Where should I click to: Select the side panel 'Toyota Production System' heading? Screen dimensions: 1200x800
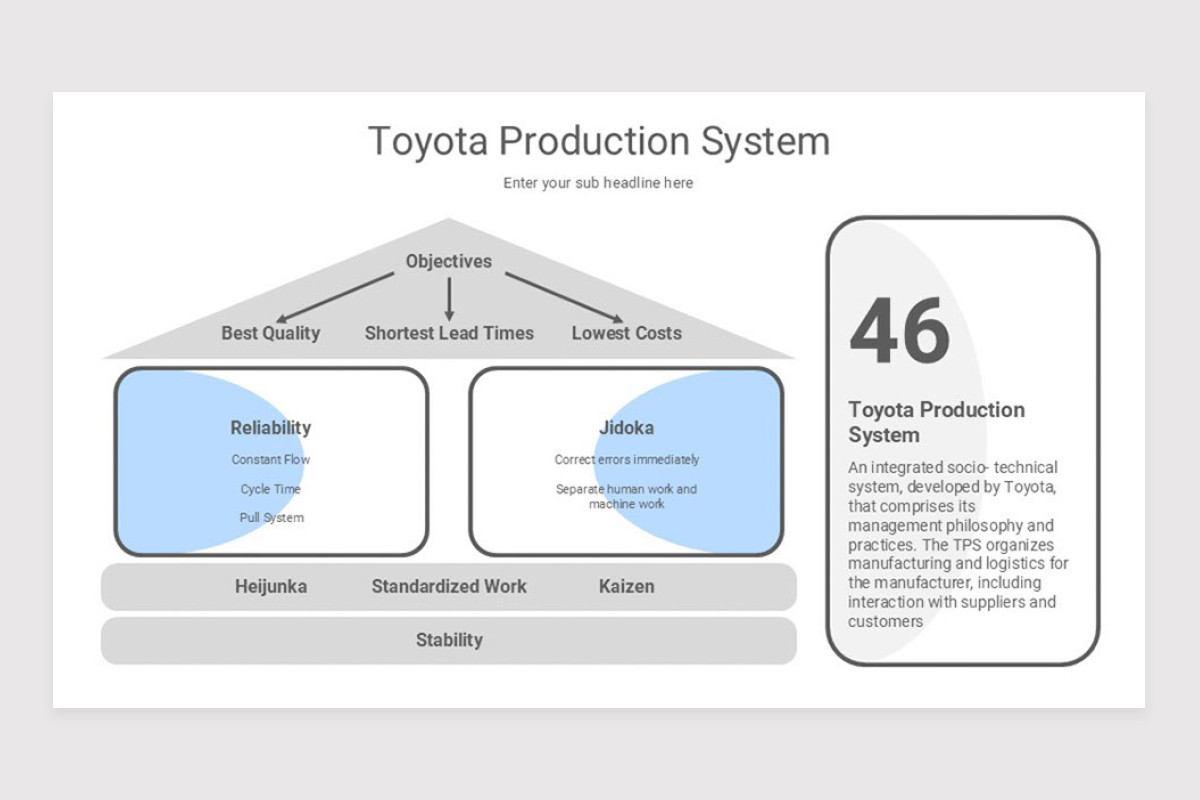[937, 422]
